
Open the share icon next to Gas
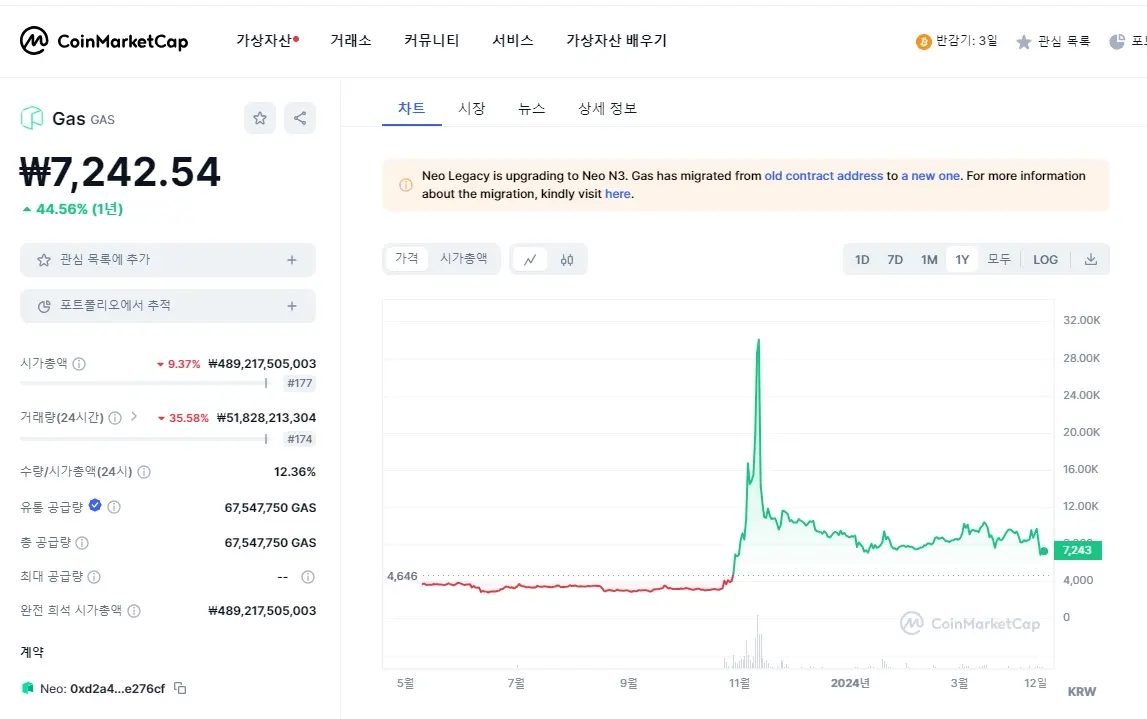(300, 118)
